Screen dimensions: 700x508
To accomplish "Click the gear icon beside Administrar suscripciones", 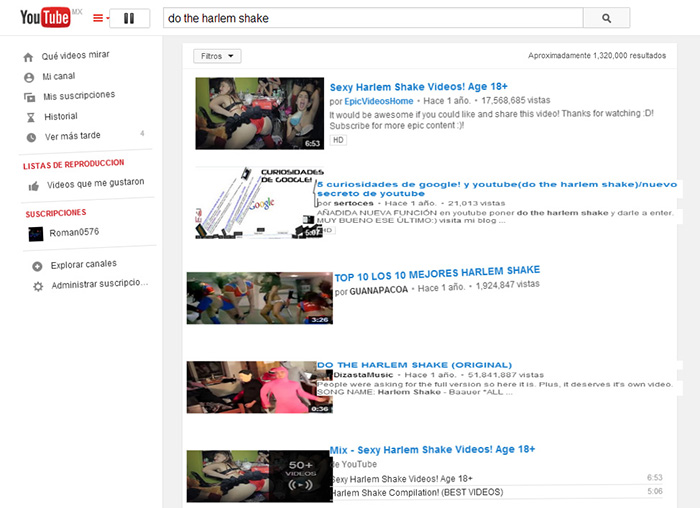I will (38, 286).
